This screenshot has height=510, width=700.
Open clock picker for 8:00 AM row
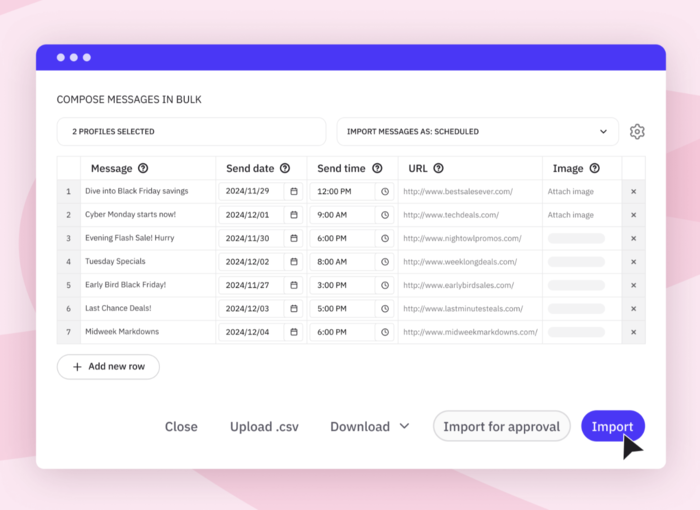point(385,262)
